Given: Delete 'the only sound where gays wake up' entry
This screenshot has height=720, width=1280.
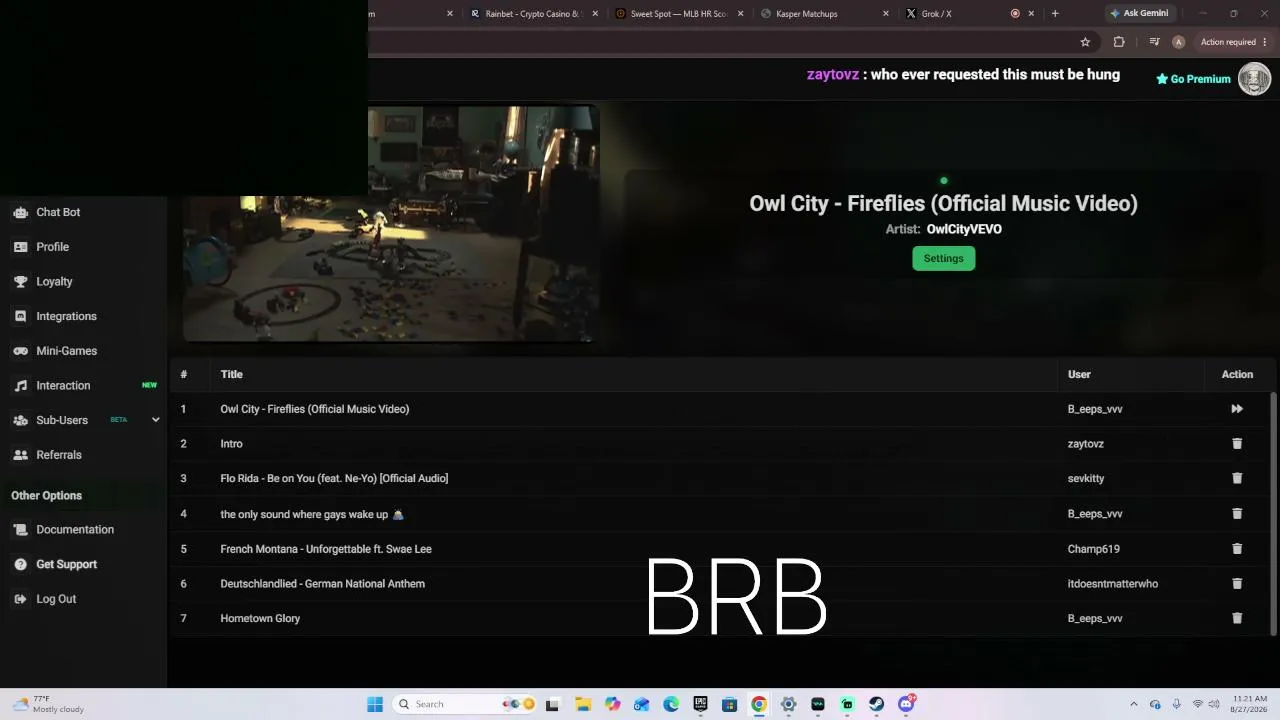Looking at the screenshot, I should tap(1237, 514).
